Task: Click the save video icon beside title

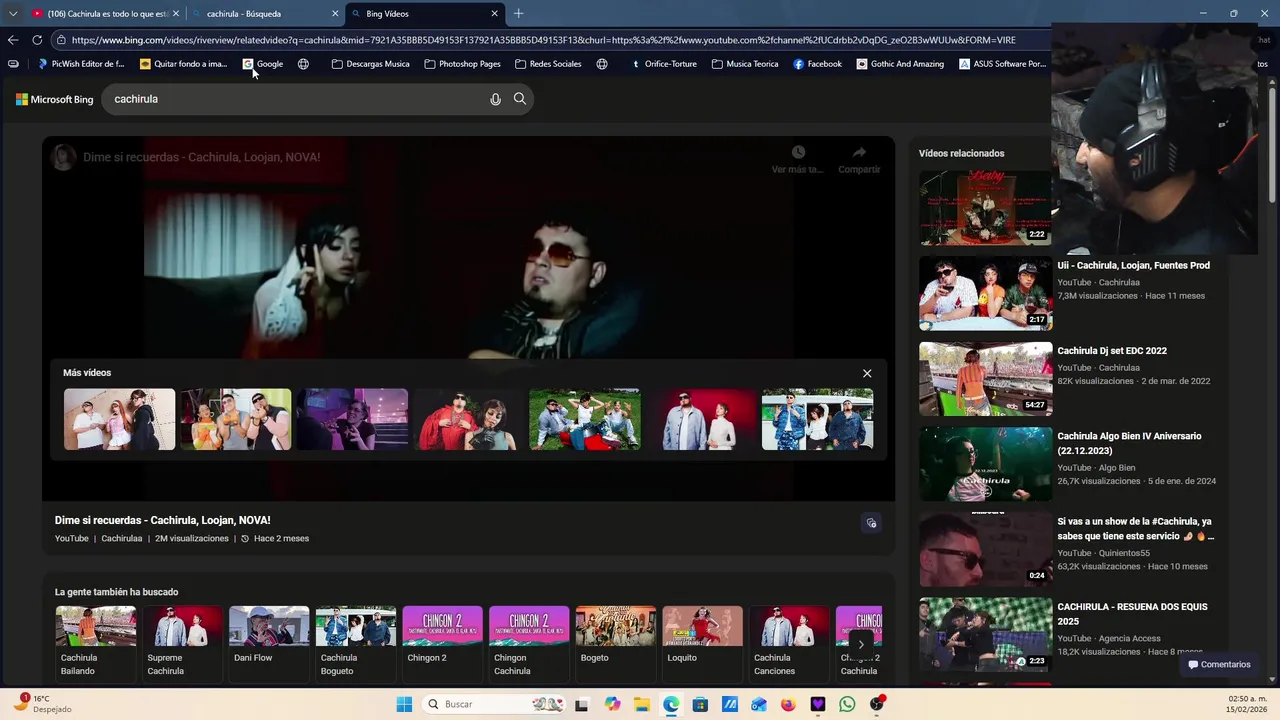Action: [x=871, y=523]
